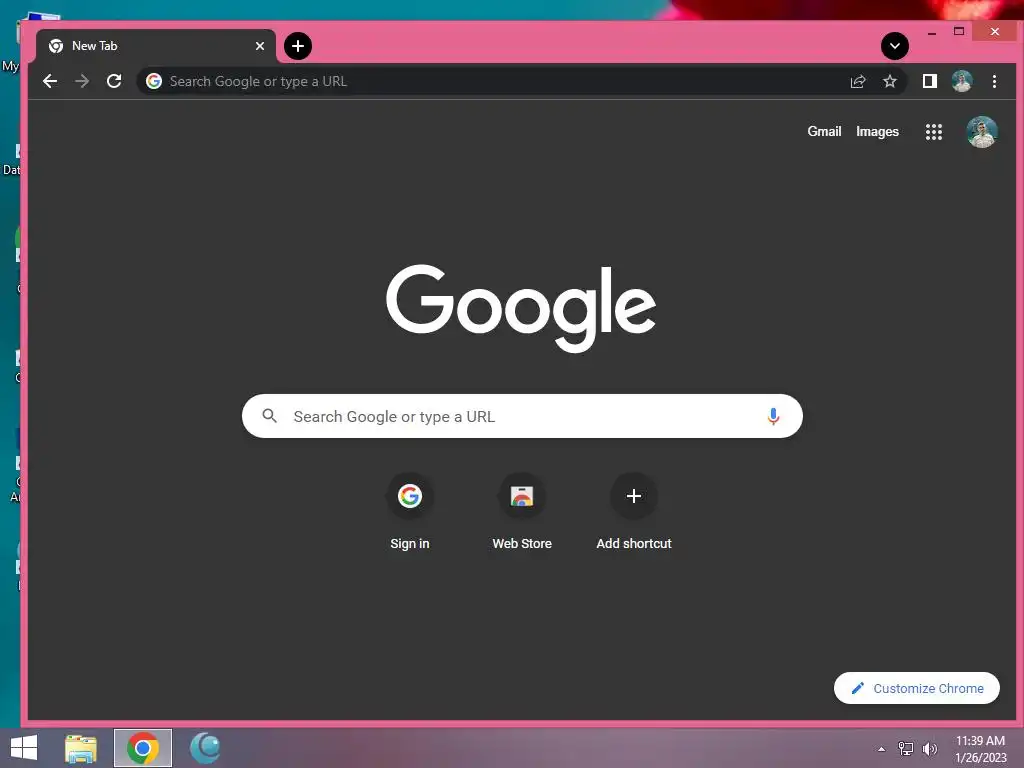Focus the Google search box

pos(522,416)
